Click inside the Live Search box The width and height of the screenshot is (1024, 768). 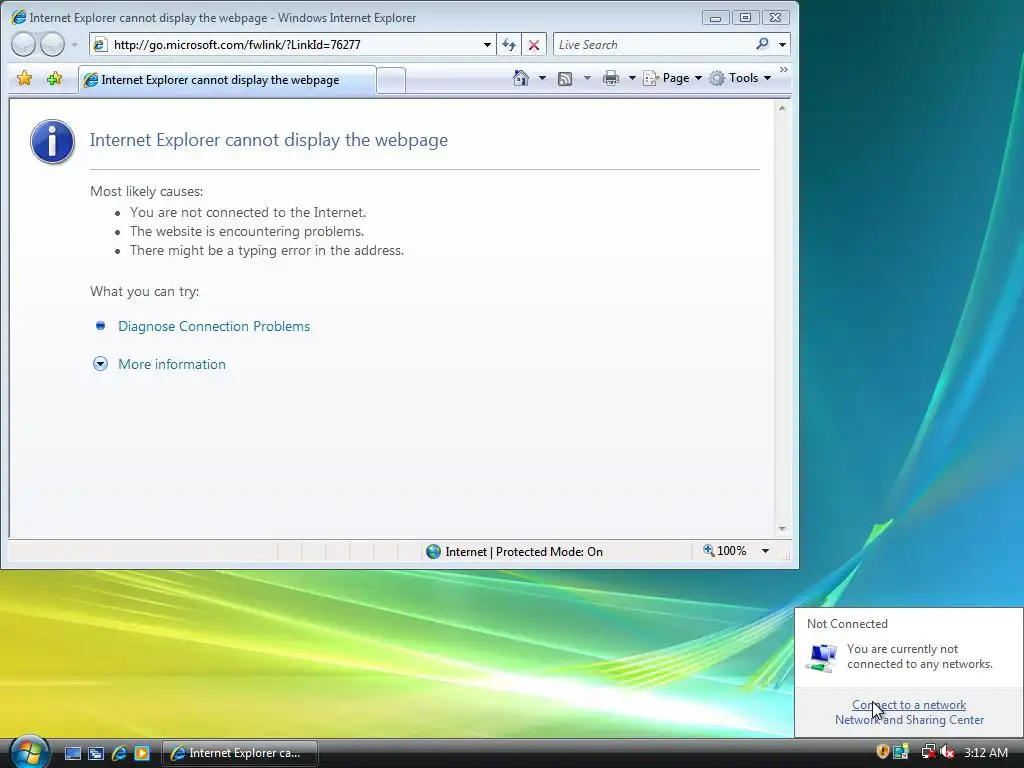click(653, 44)
